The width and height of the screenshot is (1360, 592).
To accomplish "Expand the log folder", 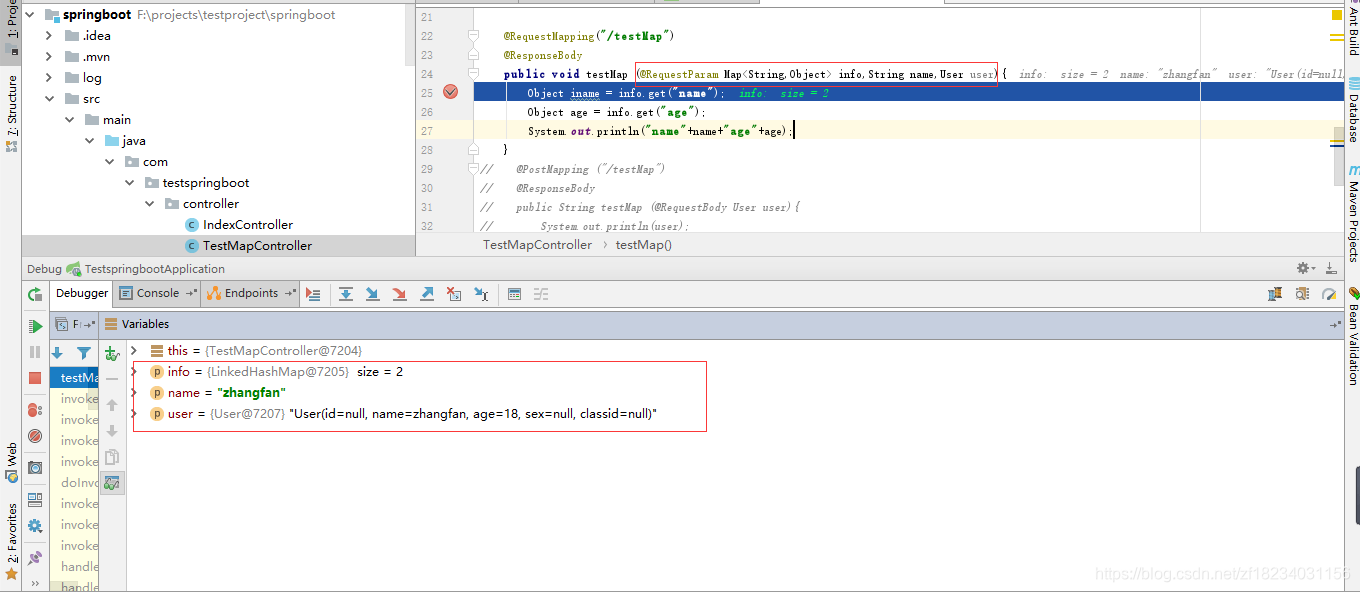I will (48, 78).
